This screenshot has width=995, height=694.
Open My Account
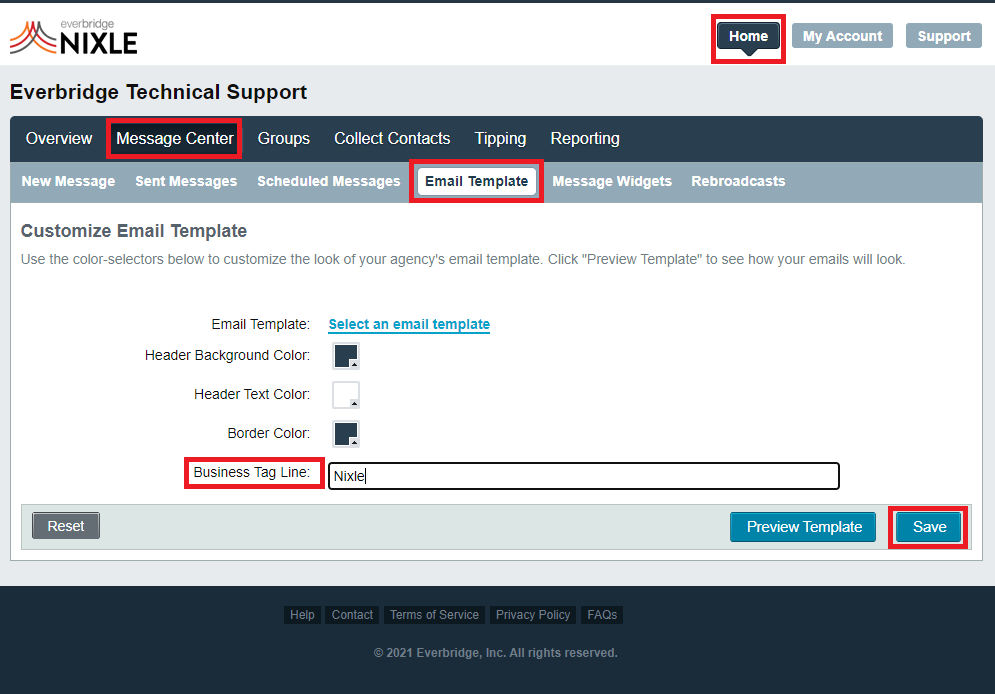pyautogui.click(x=842, y=36)
